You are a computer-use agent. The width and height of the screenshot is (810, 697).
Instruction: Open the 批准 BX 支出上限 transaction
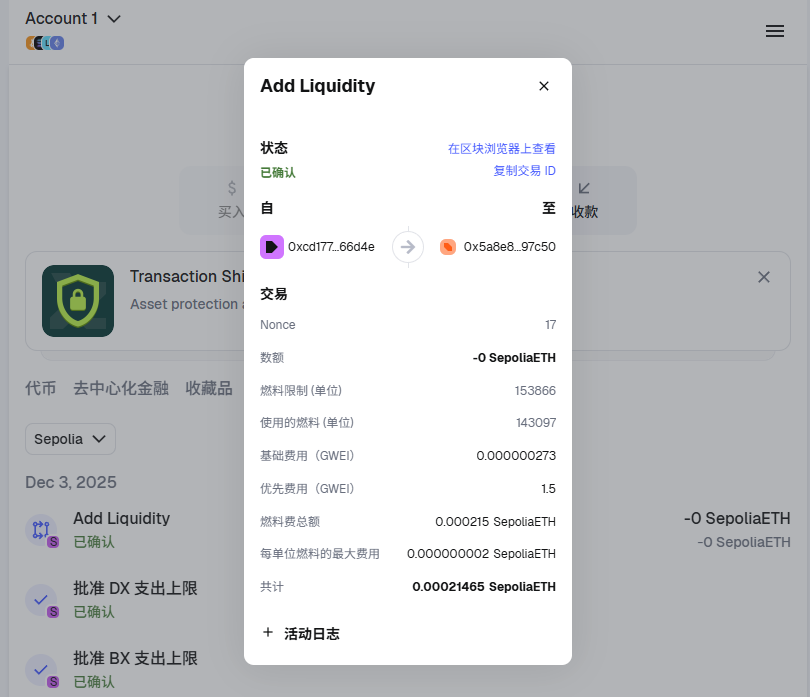click(x=135, y=658)
